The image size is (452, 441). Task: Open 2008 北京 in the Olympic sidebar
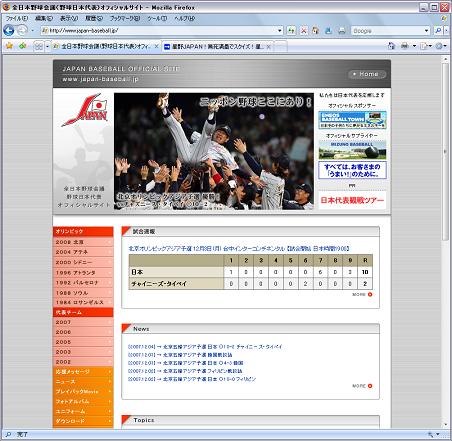tap(83, 242)
